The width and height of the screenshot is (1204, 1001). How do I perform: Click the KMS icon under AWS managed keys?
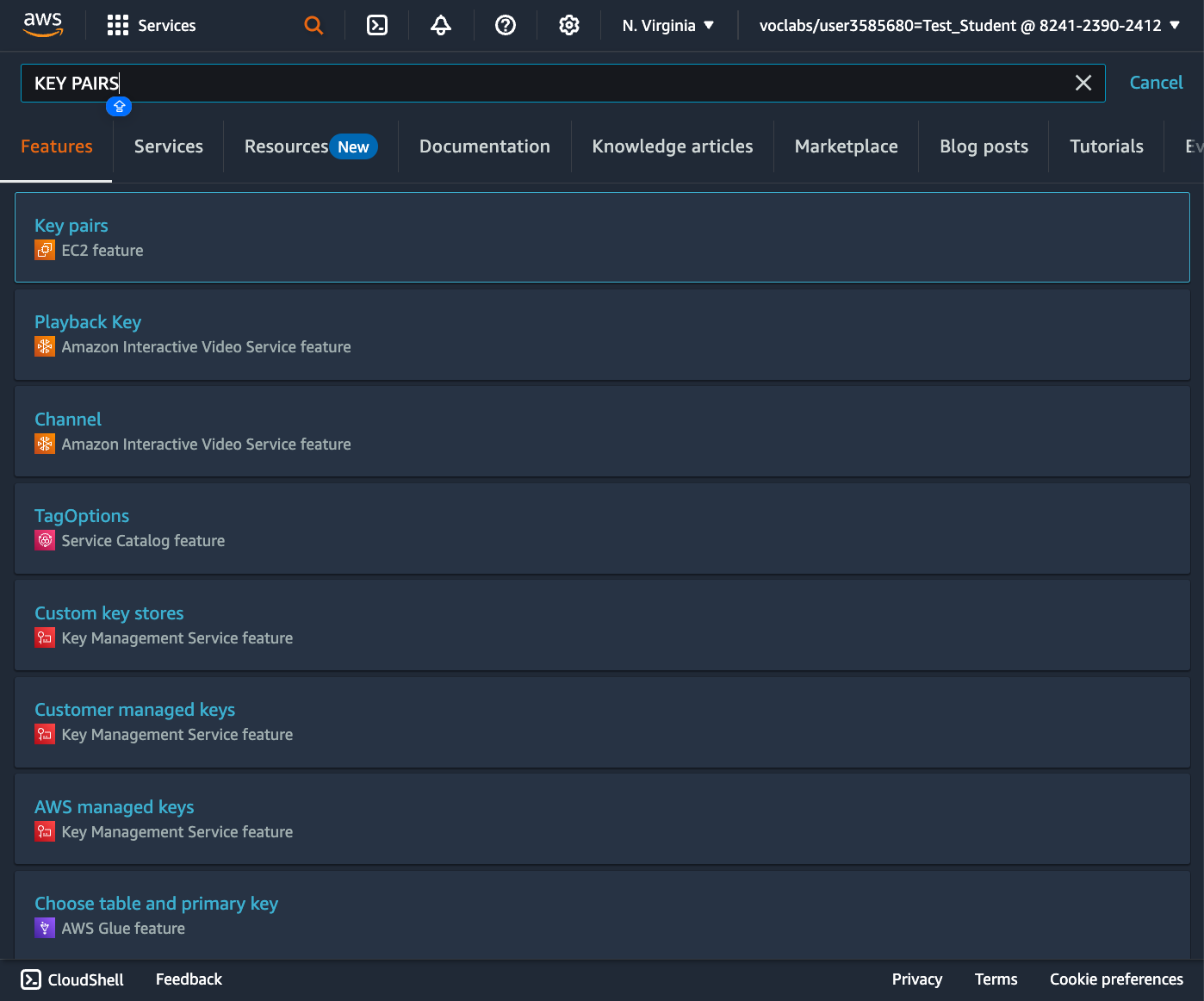click(45, 832)
